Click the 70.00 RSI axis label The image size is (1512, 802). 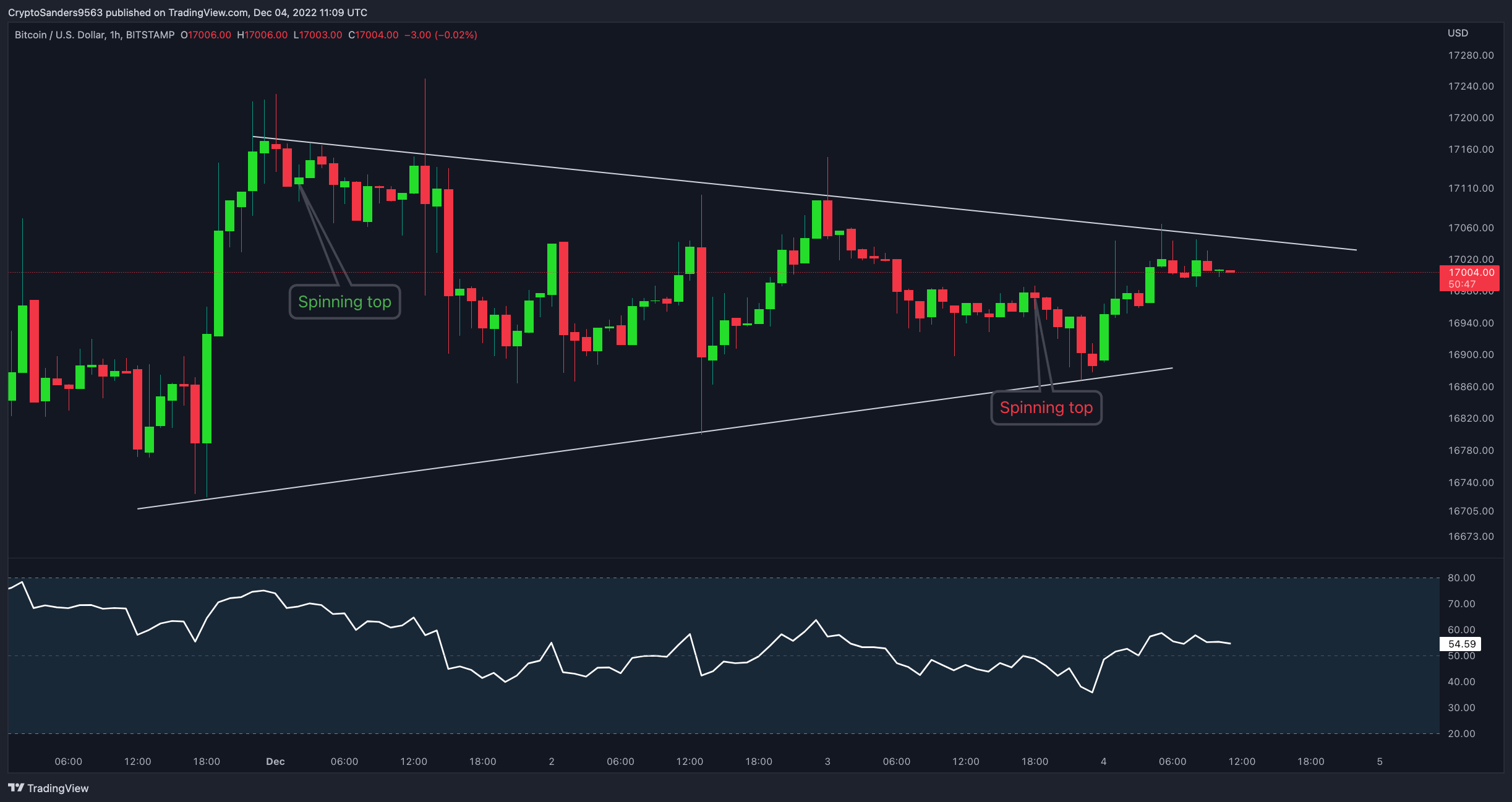pyautogui.click(x=1461, y=604)
